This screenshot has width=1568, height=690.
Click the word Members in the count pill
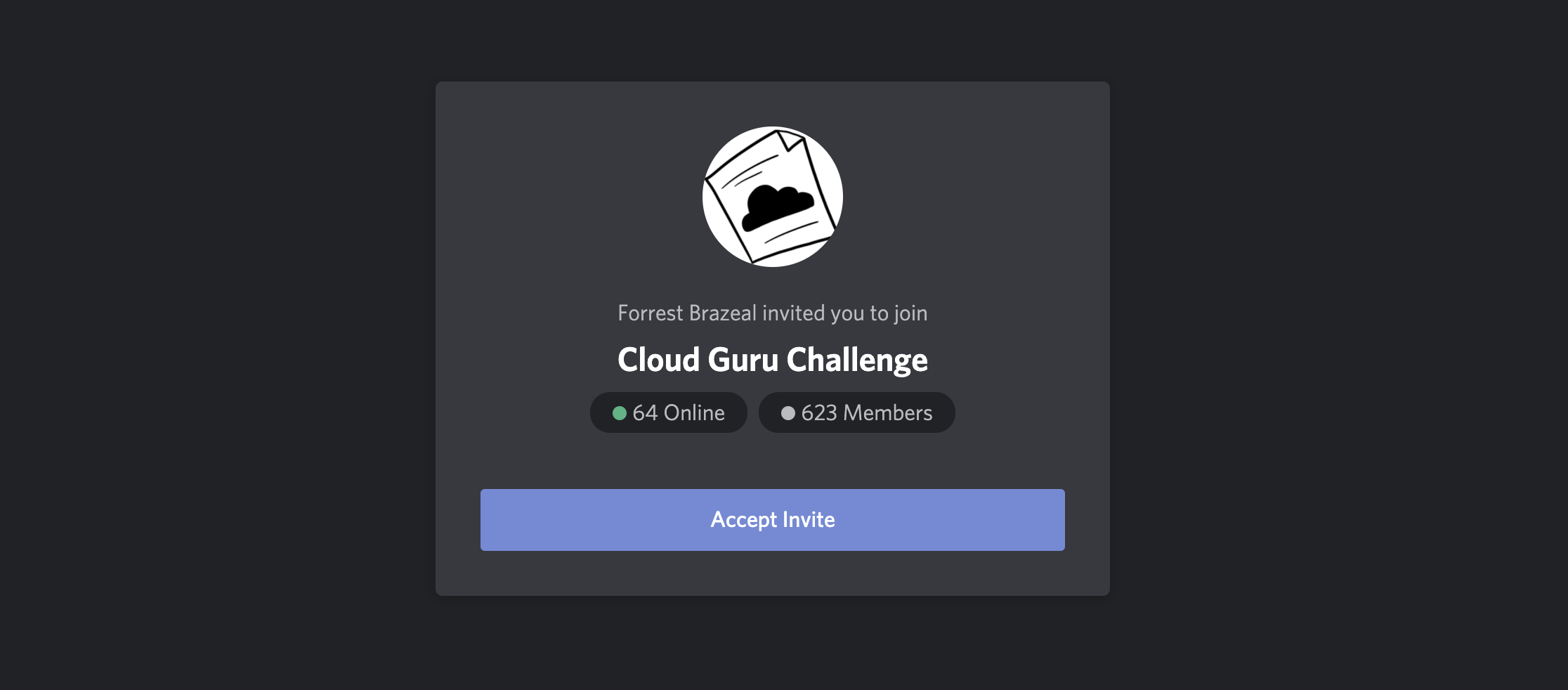888,412
